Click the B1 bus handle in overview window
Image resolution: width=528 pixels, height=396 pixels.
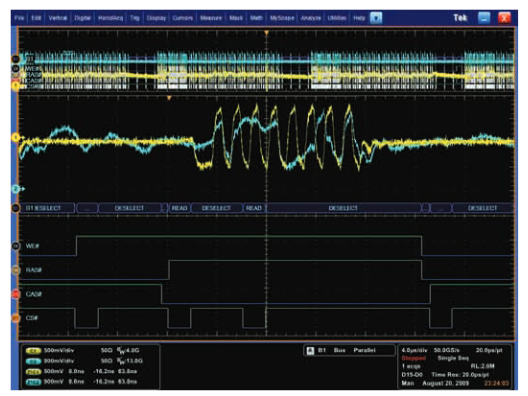pyautogui.click(x=15, y=59)
